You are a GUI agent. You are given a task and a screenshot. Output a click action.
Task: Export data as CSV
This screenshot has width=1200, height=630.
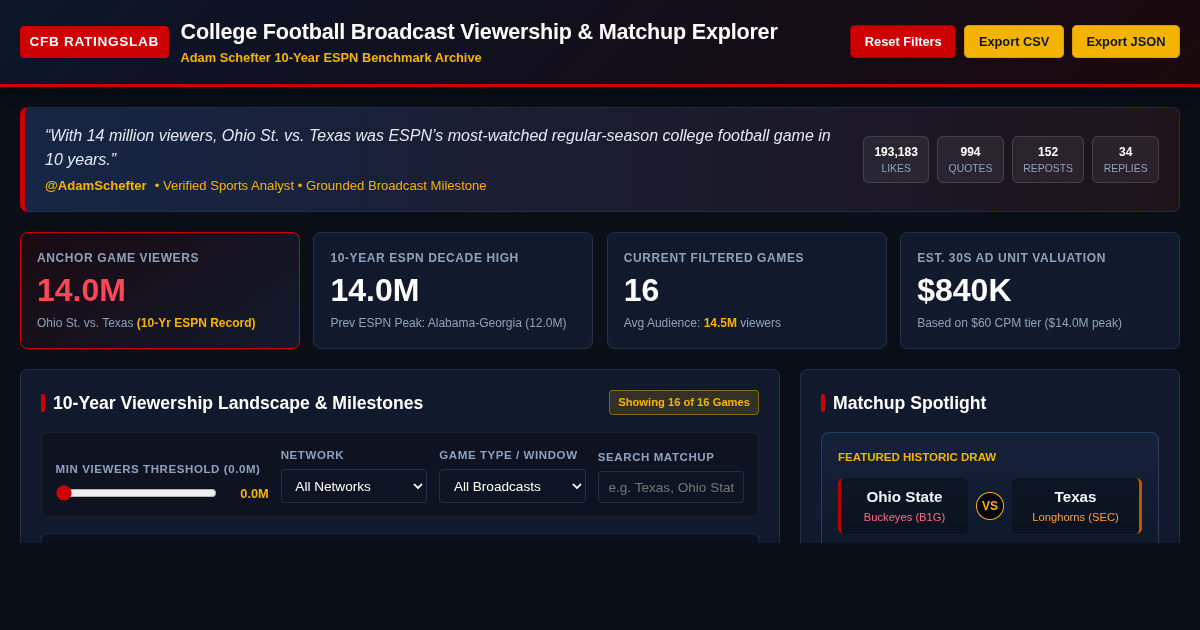coord(1014,42)
